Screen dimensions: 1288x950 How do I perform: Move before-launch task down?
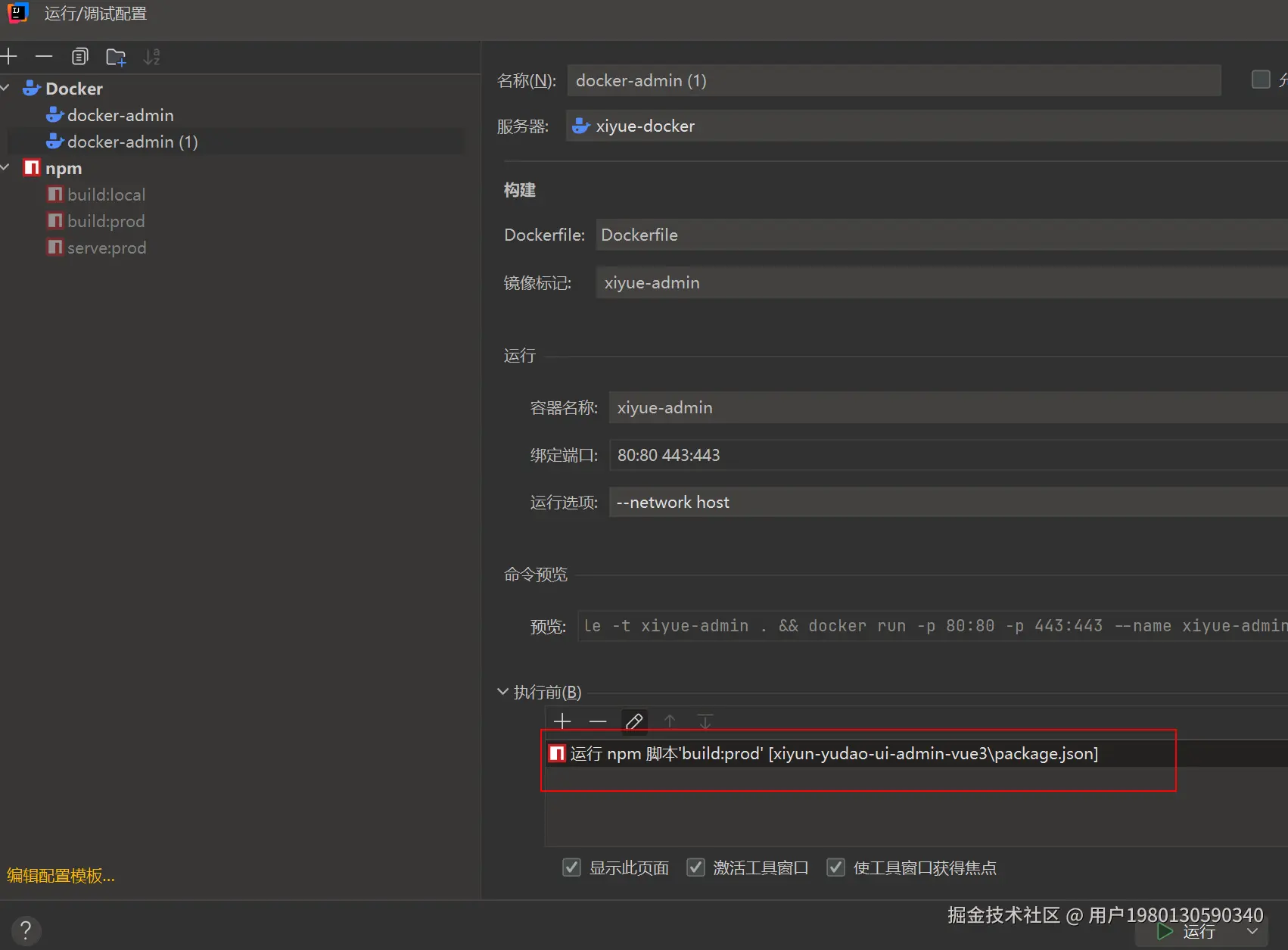pyautogui.click(x=705, y=721)
